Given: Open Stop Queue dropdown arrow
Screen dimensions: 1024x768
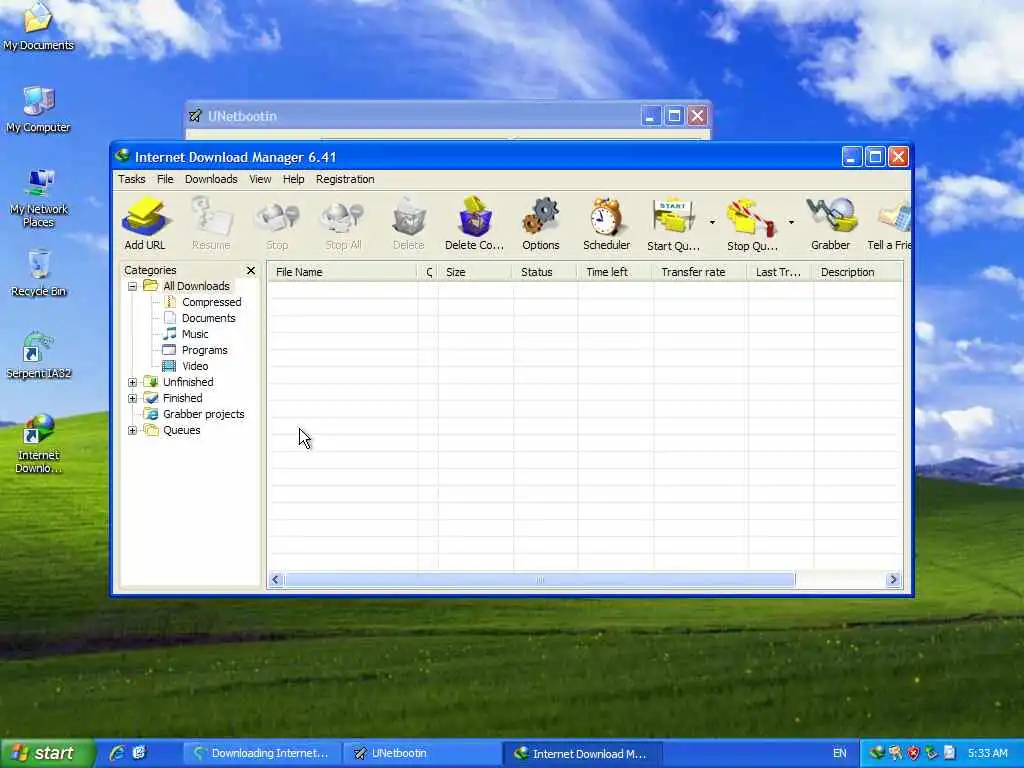Looking at the screenshot, I should (x=791, y=223).
